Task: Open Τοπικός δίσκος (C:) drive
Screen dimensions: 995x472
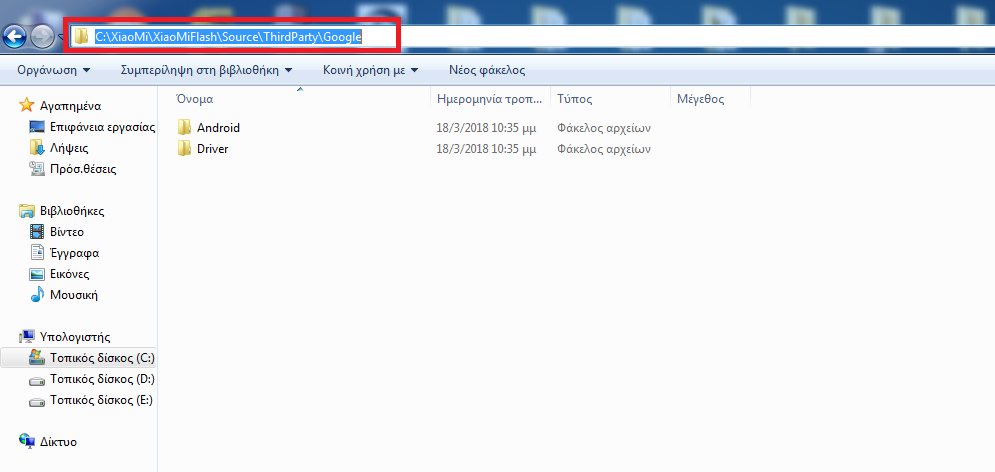Action: pyautogui.click(x=102, y=358)
